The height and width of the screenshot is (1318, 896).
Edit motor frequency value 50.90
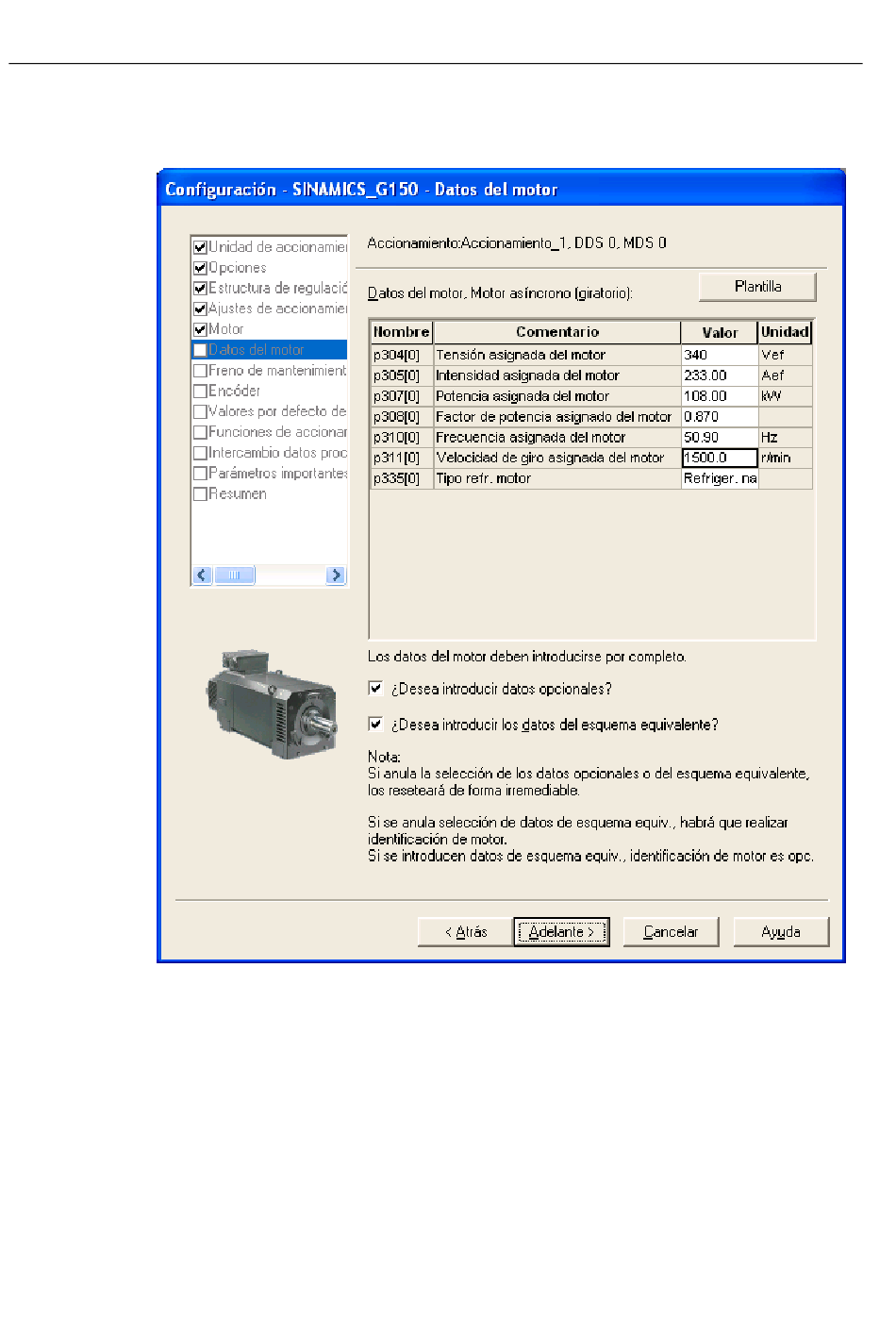click(720, 438)
